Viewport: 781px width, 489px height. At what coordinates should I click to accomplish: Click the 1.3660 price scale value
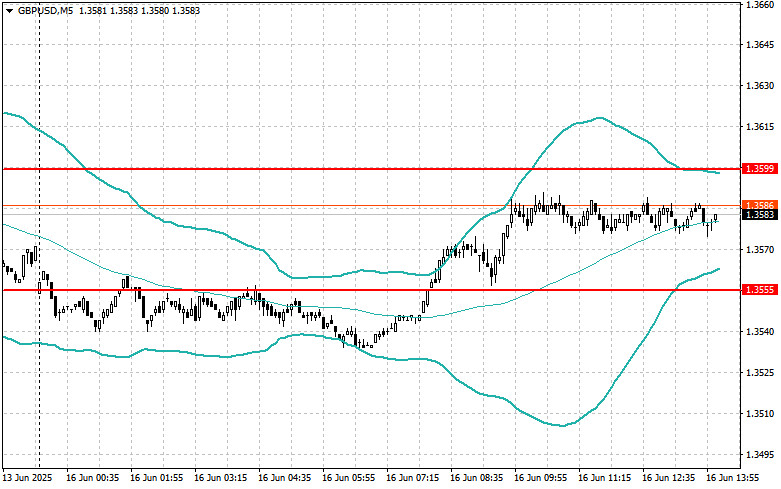(x=760, y=4)
